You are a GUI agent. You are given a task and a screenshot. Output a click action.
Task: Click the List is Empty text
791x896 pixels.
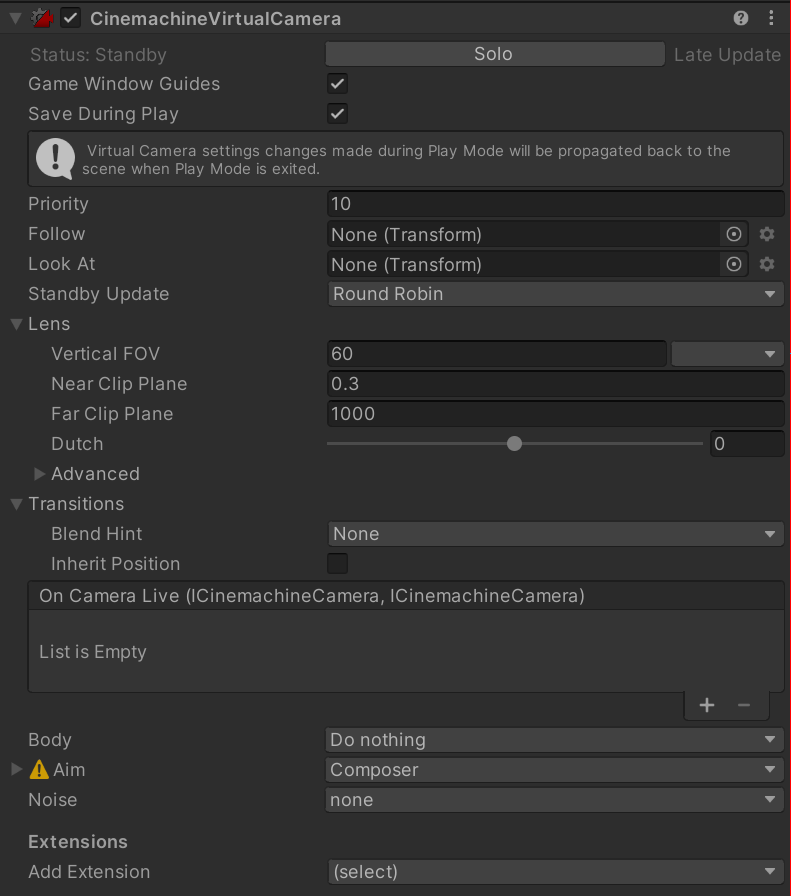(x=93, y=652)
